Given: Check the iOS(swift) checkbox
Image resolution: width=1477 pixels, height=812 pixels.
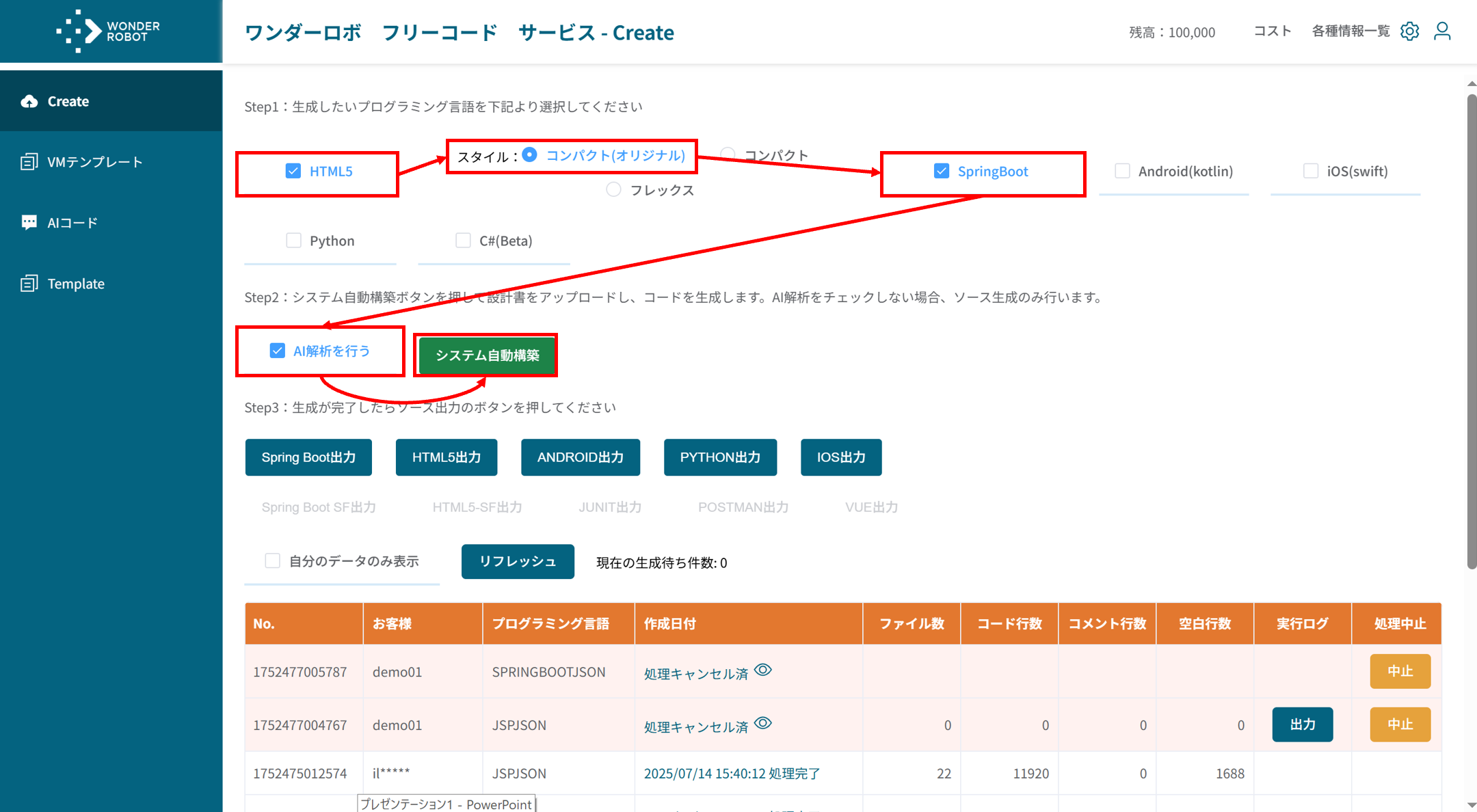Looking at the screenshot, I should coord(1311,171).
